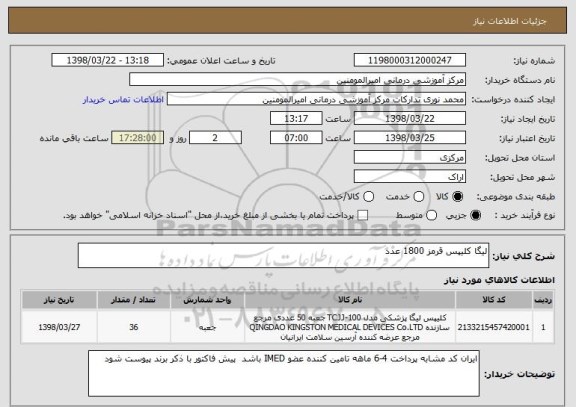
Task: Click the ساعت باقی مانده label
Action: [74, 138]
